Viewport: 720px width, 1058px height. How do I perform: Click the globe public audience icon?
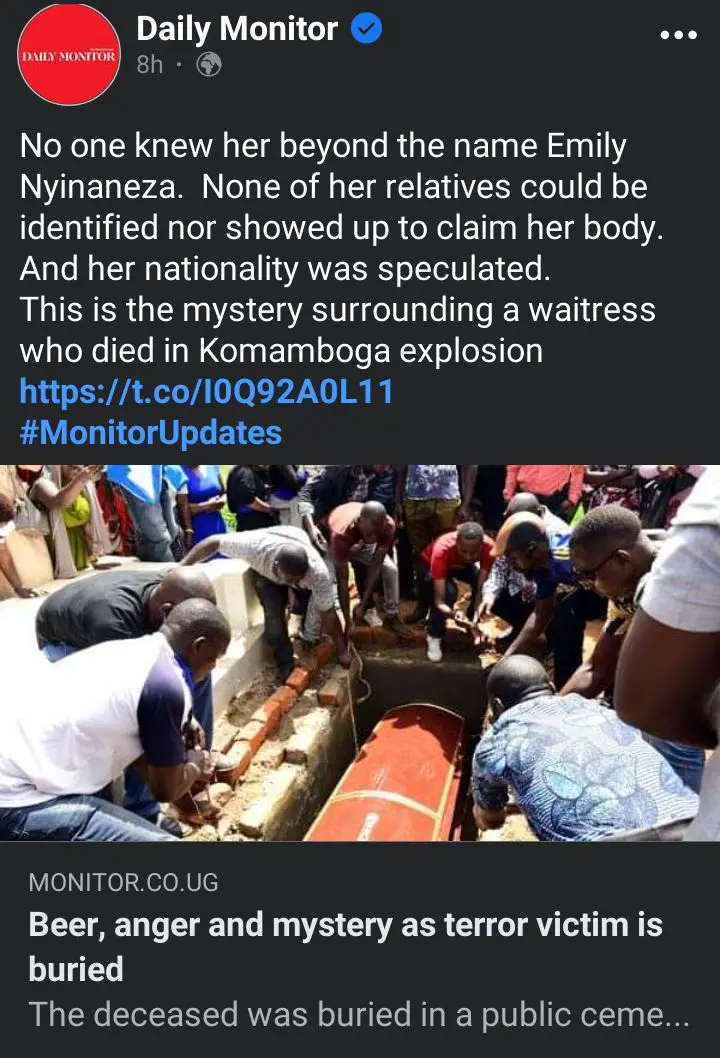pyautogui.click(x=209, y=65)
